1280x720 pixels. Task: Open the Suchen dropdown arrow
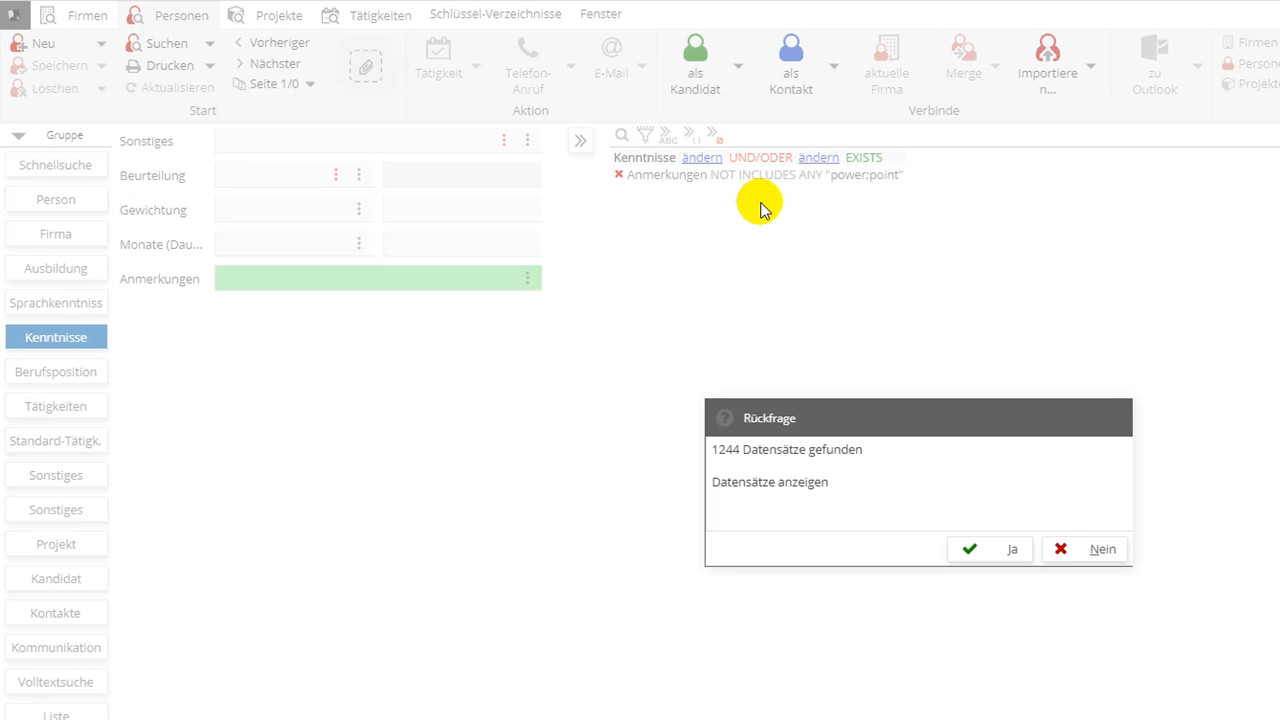210,44
